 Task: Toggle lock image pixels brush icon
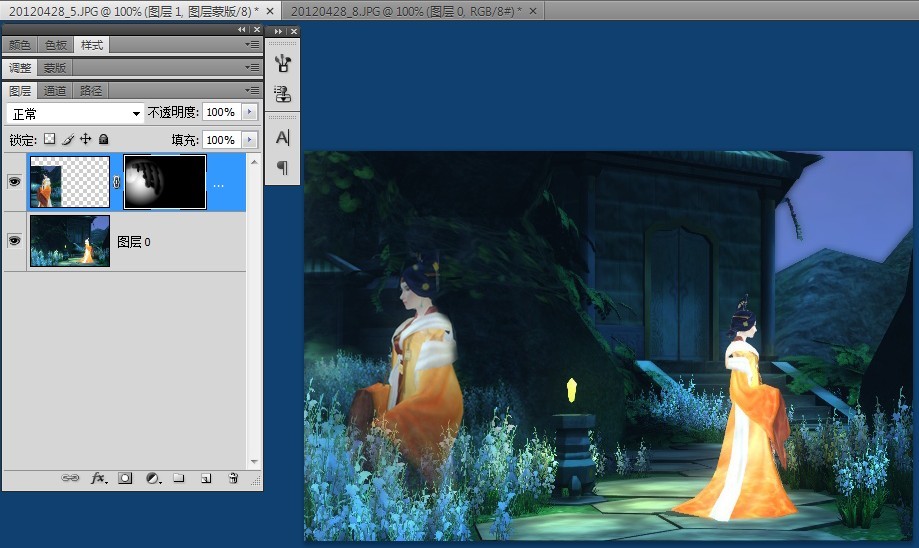[68, 139]
